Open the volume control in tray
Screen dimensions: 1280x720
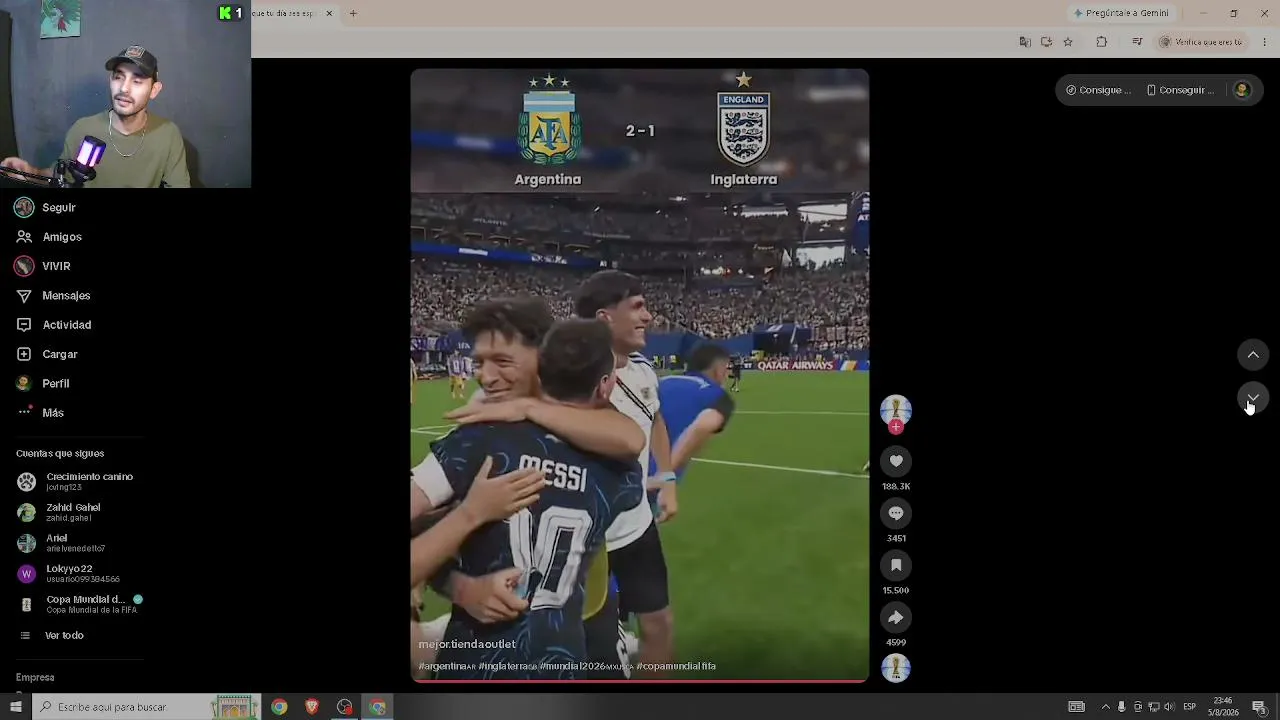point(1170,707)
